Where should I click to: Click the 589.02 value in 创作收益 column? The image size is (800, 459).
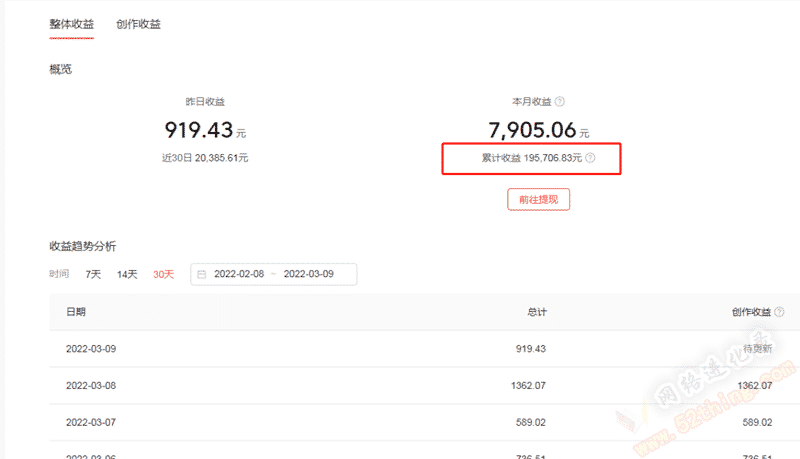pyautogui.click(x=757, y=422)
